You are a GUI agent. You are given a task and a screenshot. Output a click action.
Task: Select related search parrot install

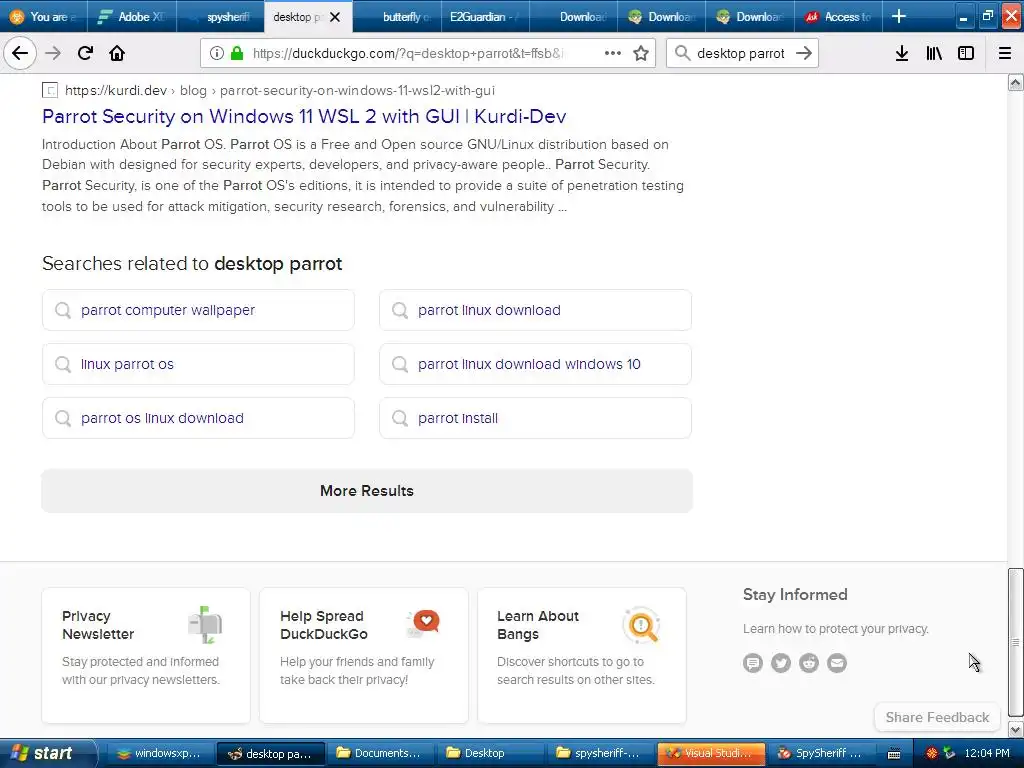(x=536, y=418)
